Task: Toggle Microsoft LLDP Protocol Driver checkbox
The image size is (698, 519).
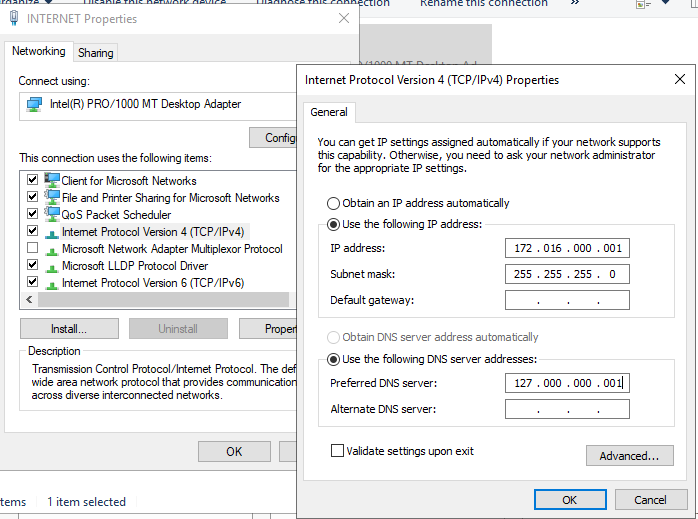Action: tap(32, 264)
